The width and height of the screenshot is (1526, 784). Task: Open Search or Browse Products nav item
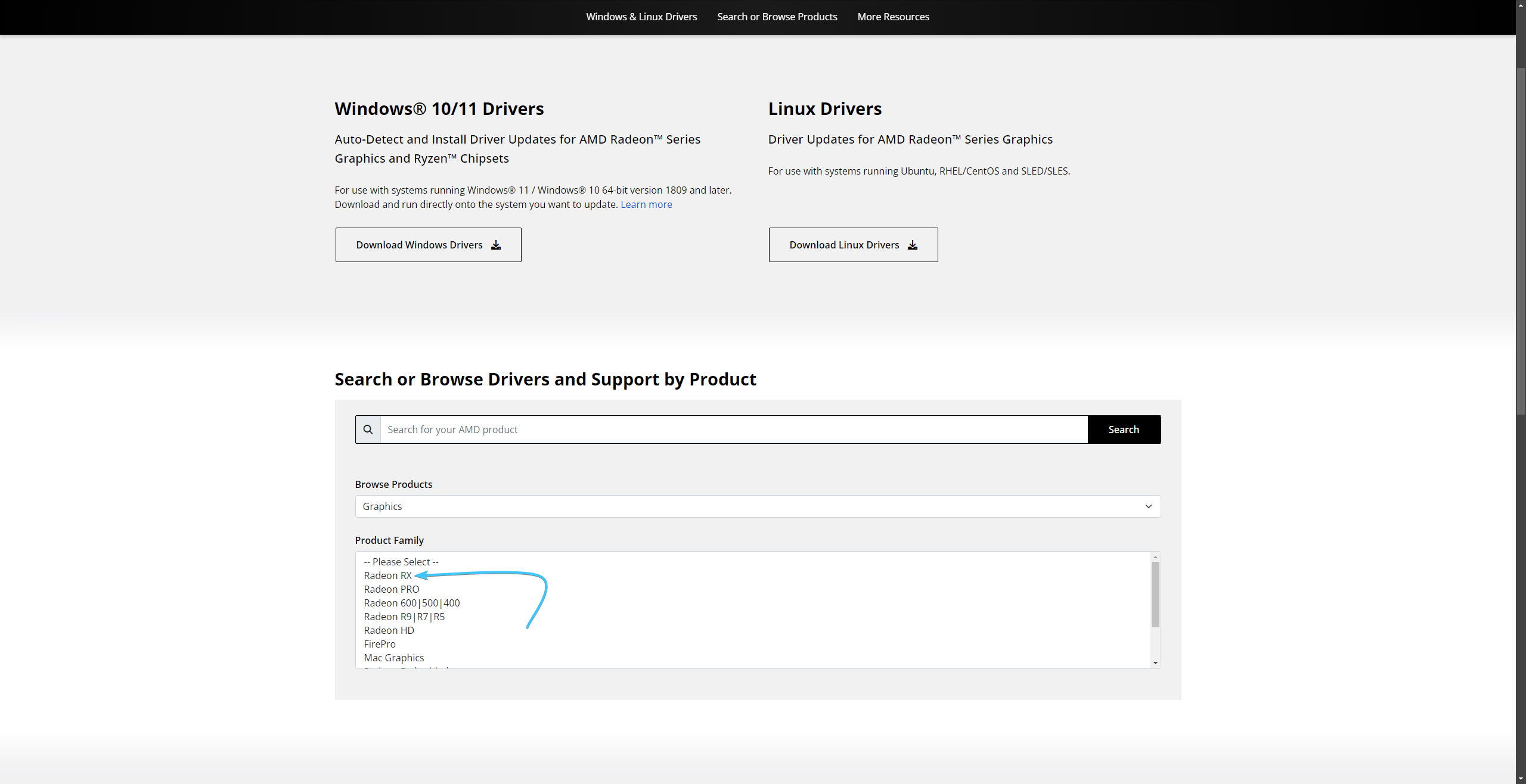[x=777, y=17]
